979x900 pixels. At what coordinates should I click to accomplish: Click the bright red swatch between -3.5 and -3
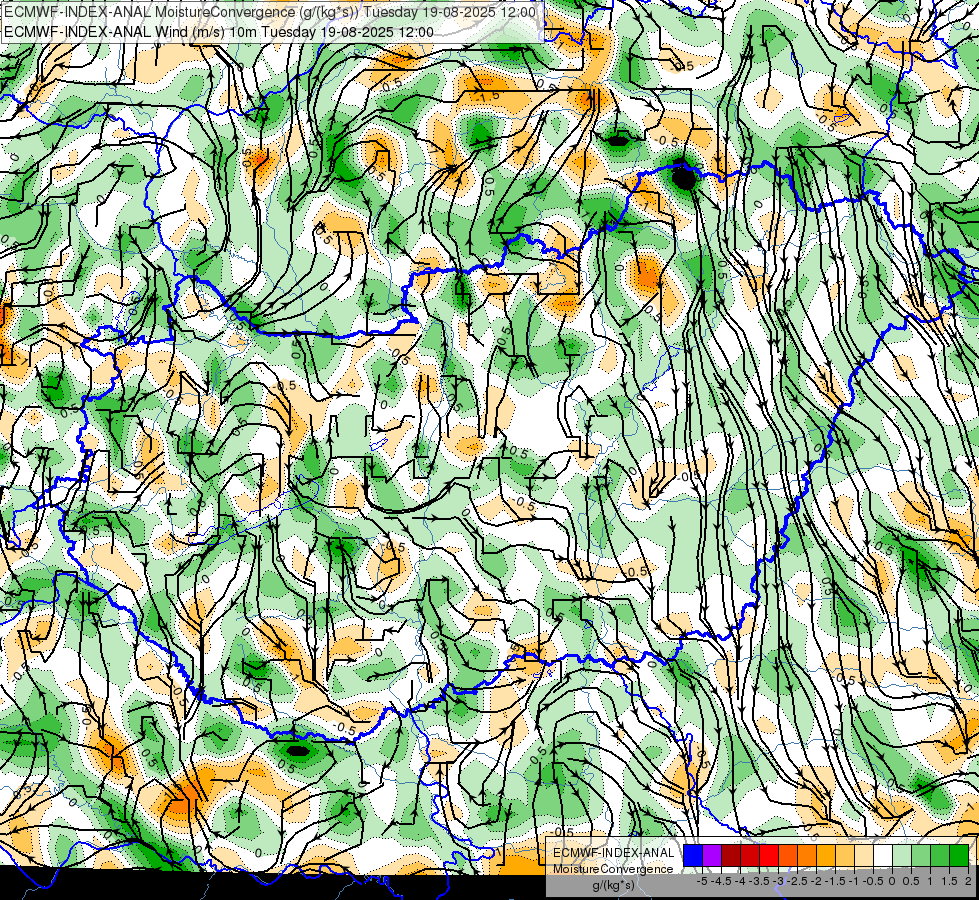click(x=769, y=856)
